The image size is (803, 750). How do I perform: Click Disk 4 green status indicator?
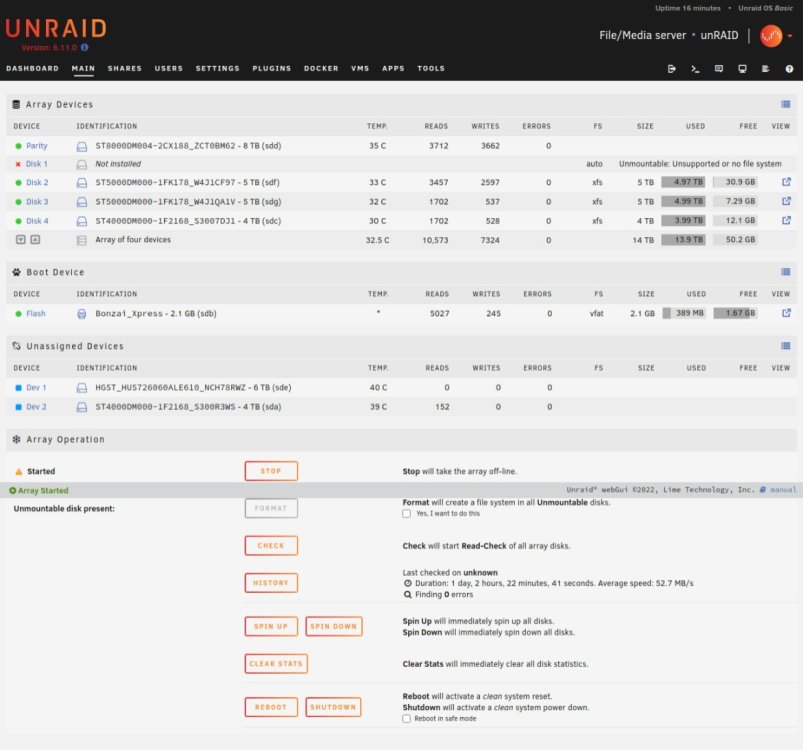(x=18, y=221)
